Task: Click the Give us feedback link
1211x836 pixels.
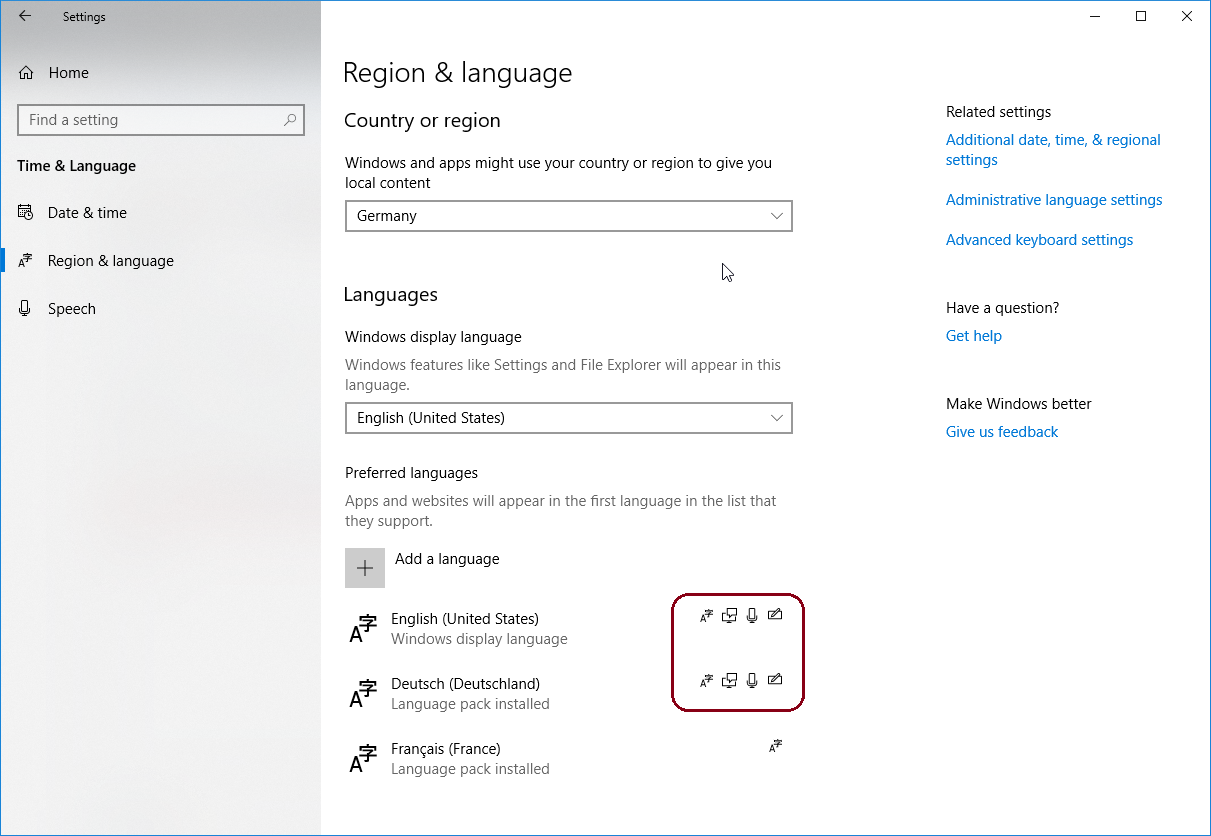Action: [x=1001, y=432]
